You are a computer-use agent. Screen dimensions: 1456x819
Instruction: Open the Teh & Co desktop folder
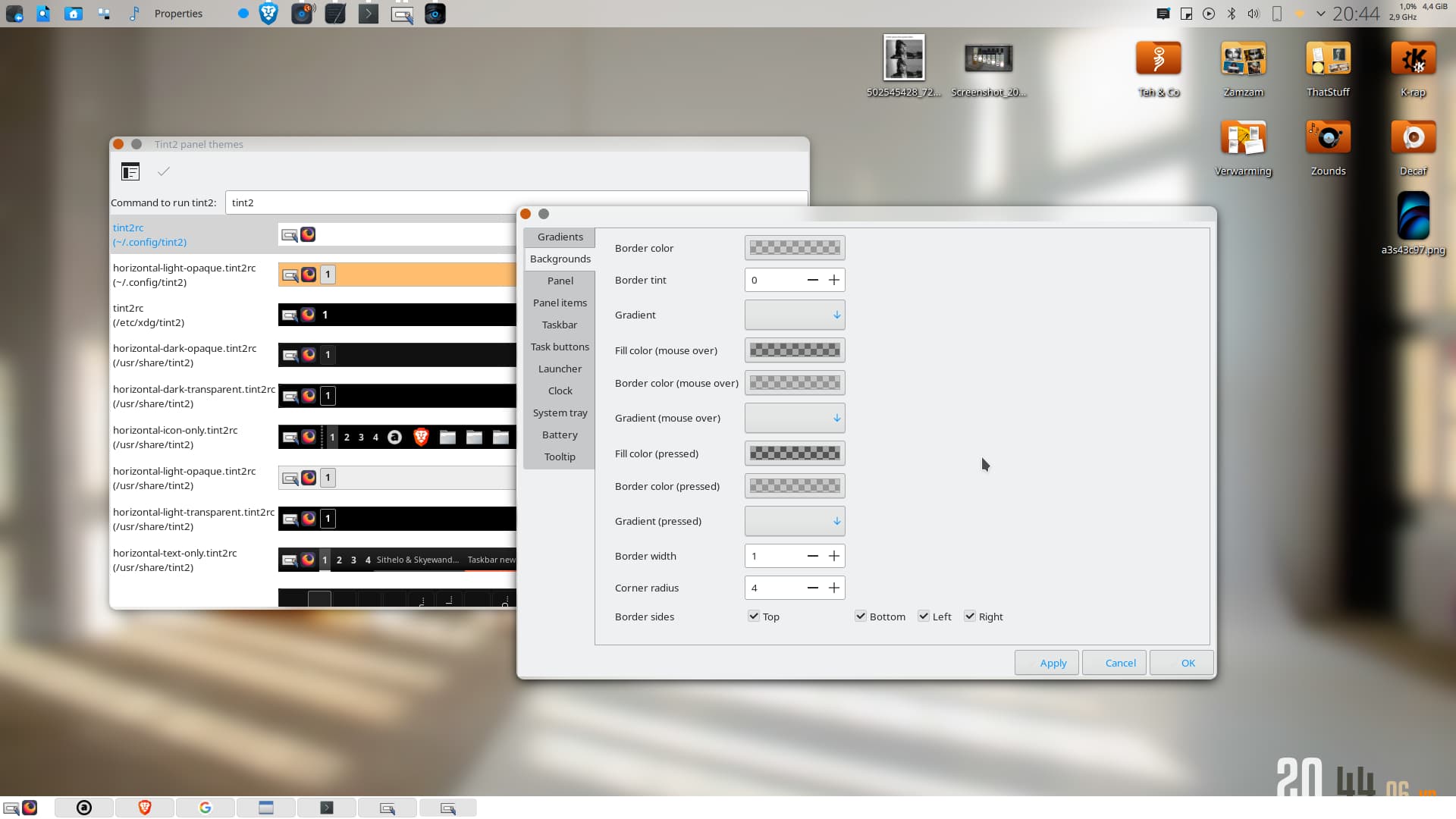[1159, 68]
